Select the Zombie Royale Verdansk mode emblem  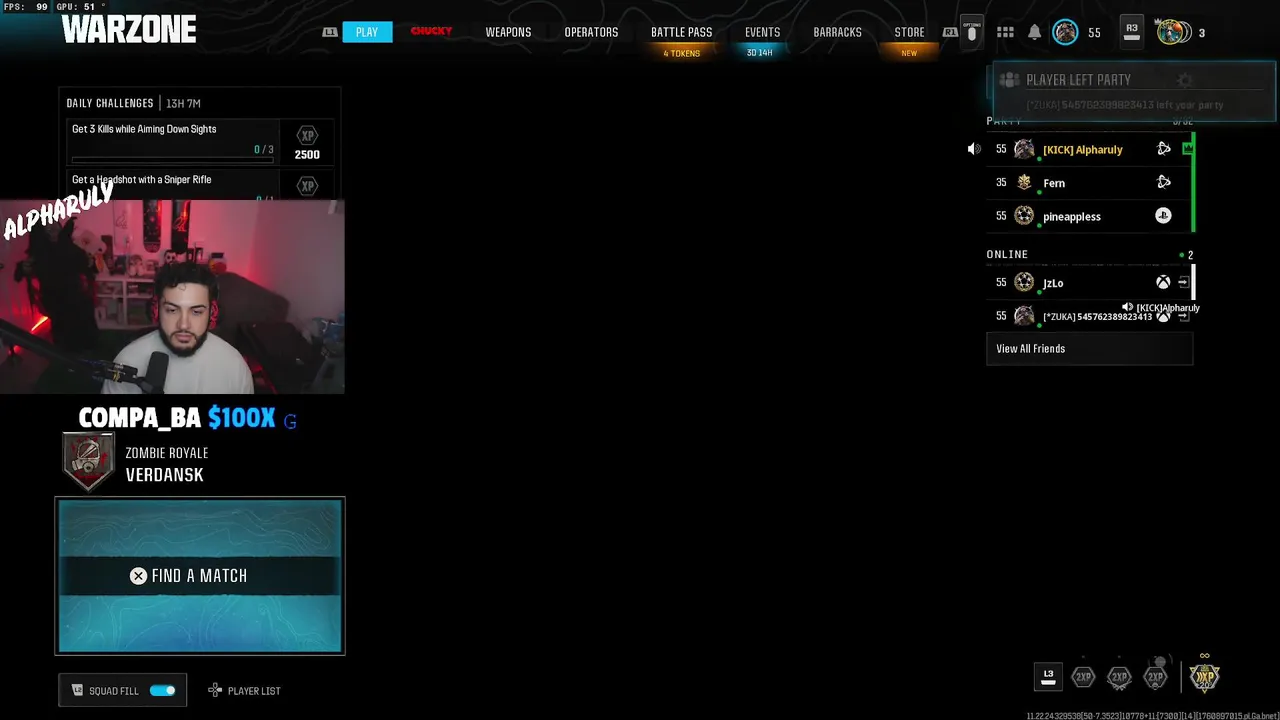[x=88, y=462]
